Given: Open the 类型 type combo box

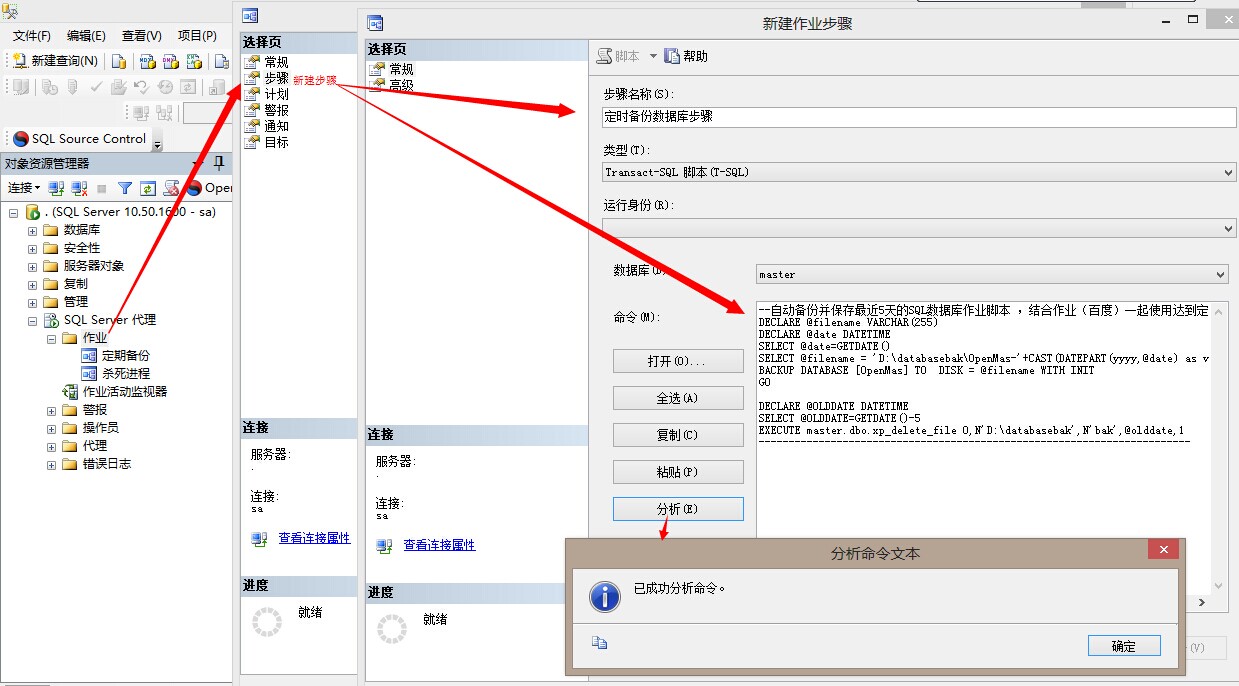Looking at the screenshot, I should tap(919, 172).
